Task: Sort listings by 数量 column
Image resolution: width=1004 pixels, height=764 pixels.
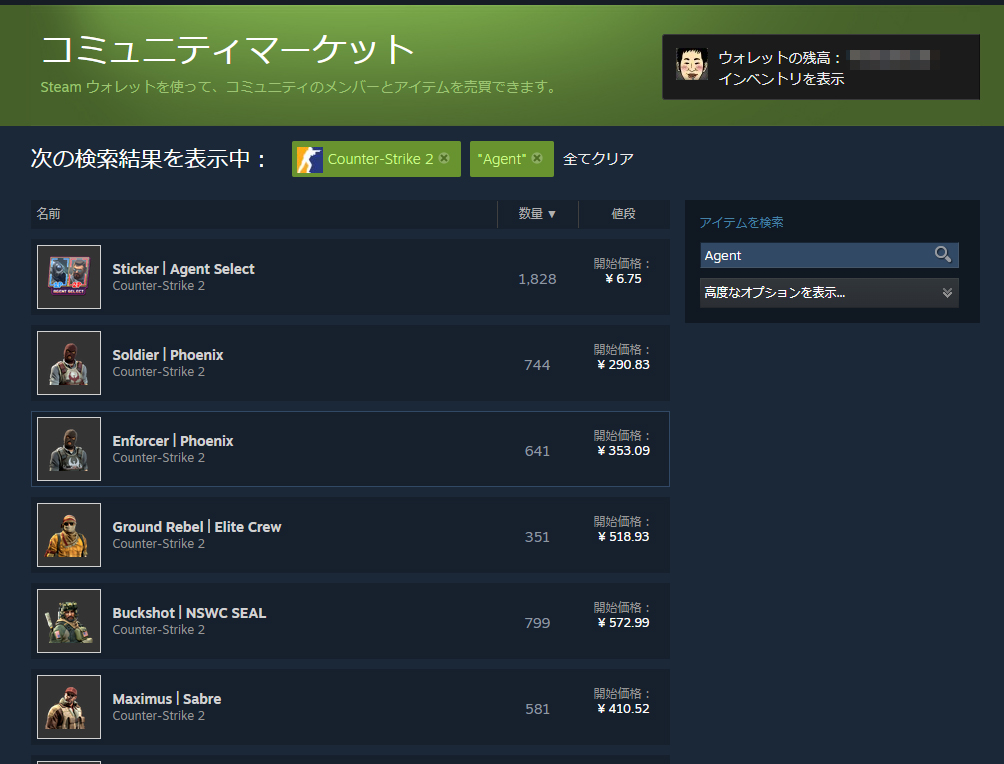Action: click(537, 214)
